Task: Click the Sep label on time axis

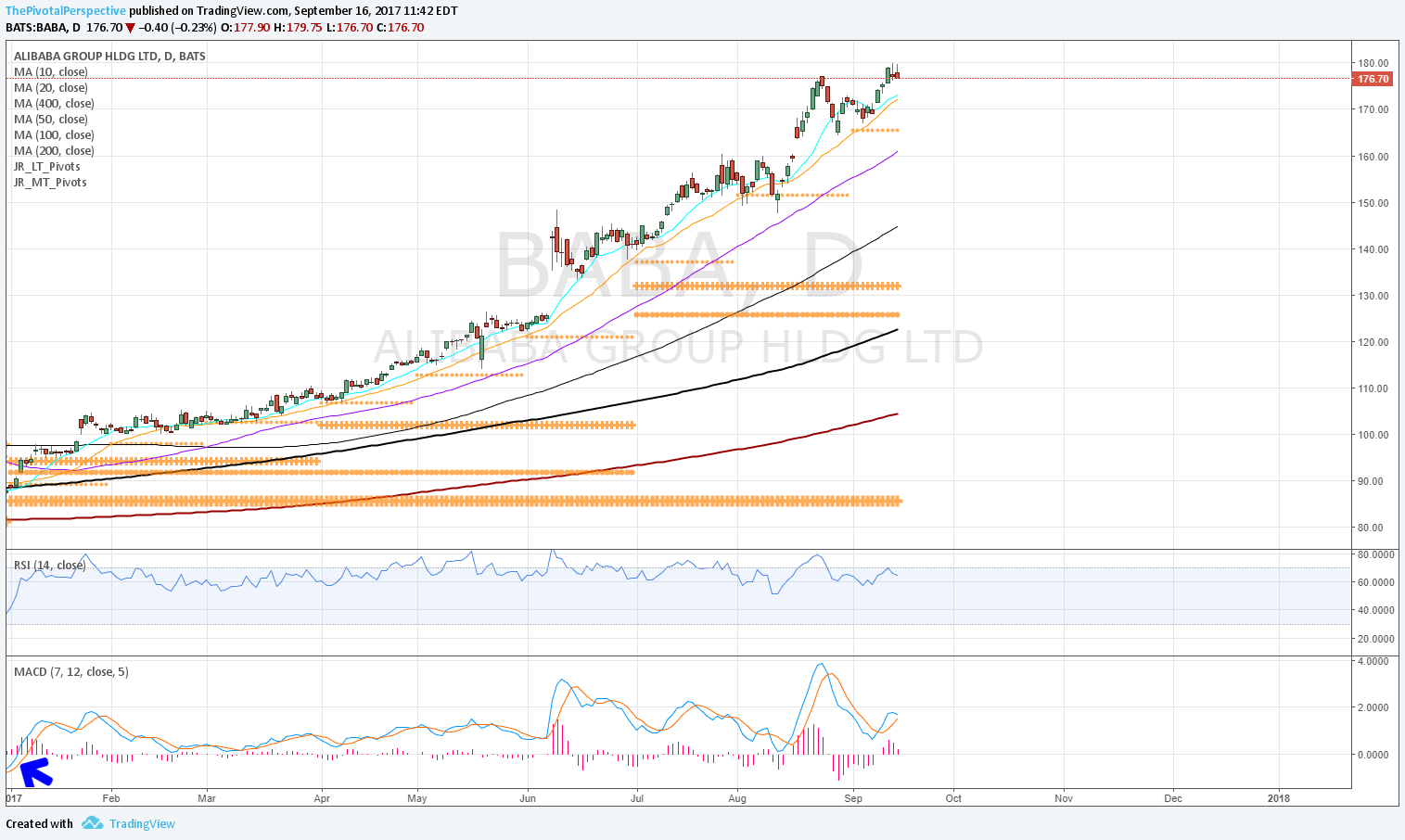Action: point(853,798)
